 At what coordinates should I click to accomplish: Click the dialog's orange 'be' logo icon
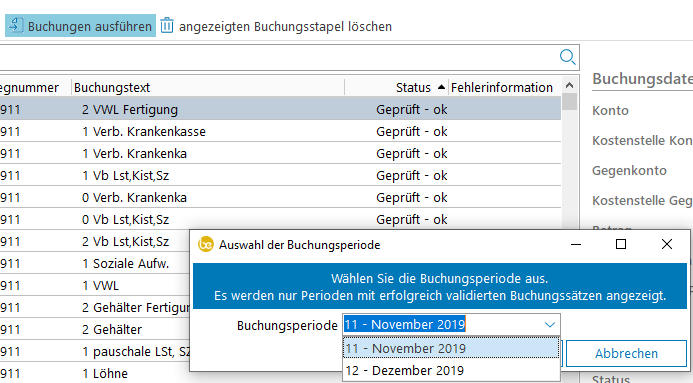(x=206, y=244)
